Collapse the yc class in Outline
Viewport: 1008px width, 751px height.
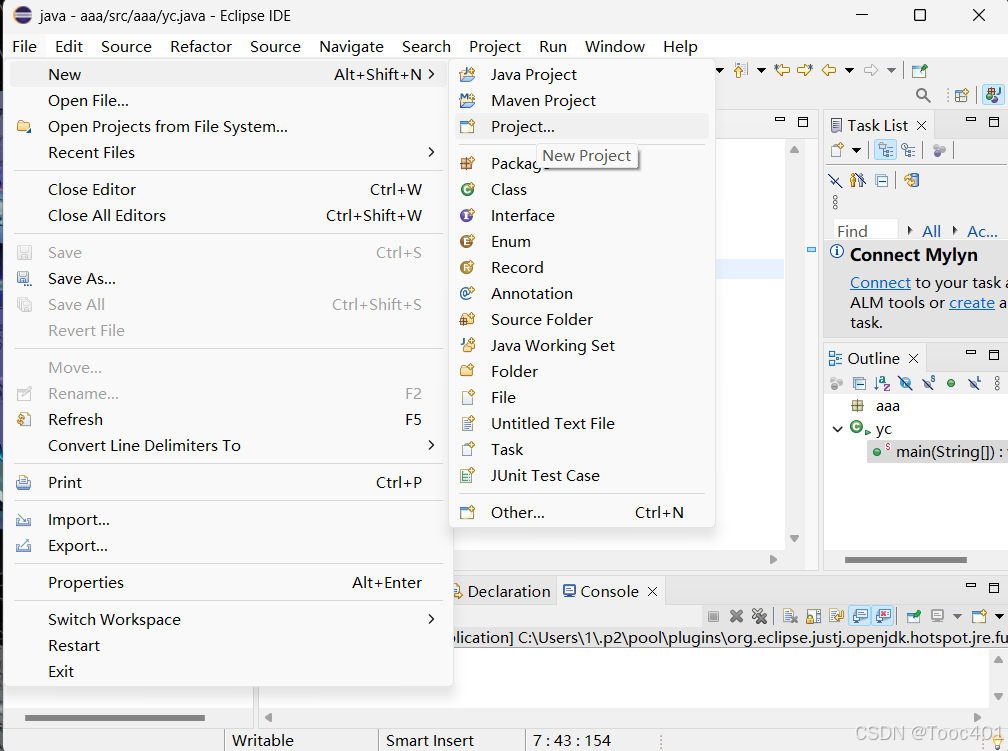click(837, 429)
